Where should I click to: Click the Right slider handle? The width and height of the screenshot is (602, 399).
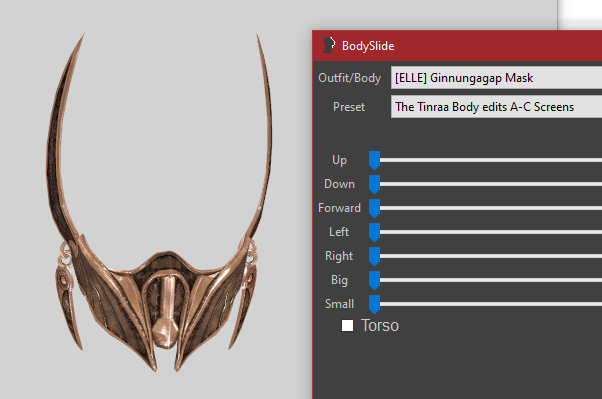pos(374,256)
